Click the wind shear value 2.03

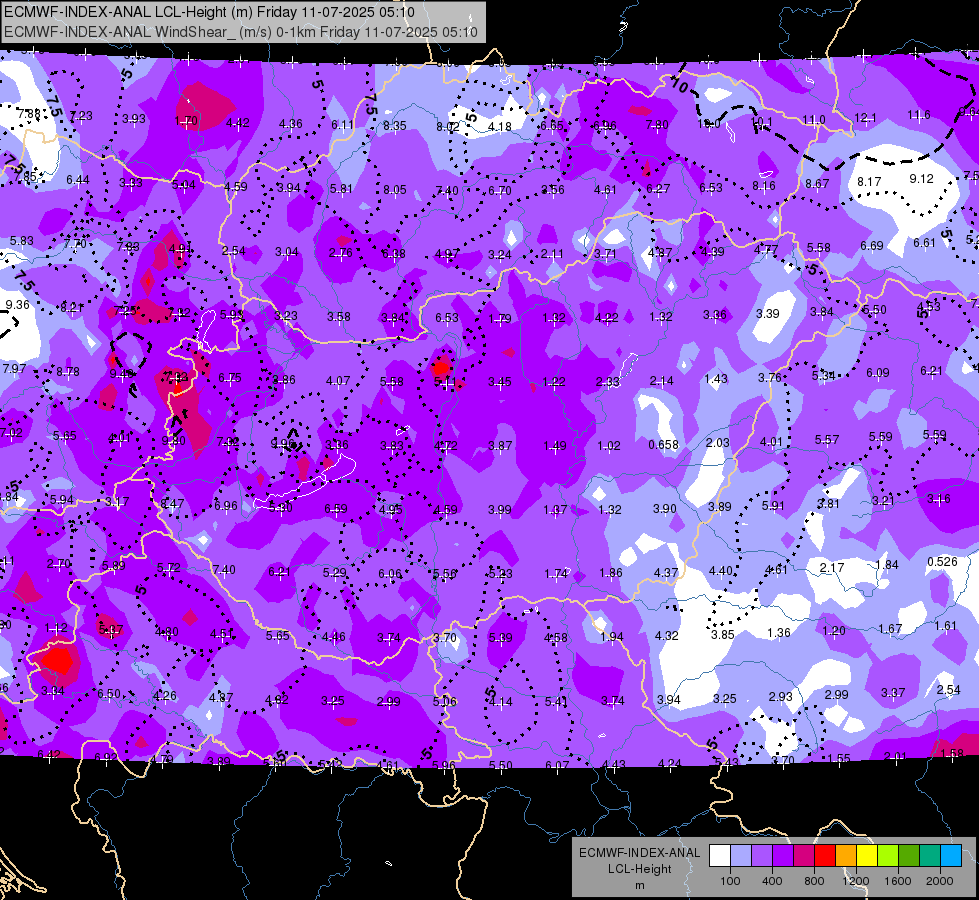717,443
